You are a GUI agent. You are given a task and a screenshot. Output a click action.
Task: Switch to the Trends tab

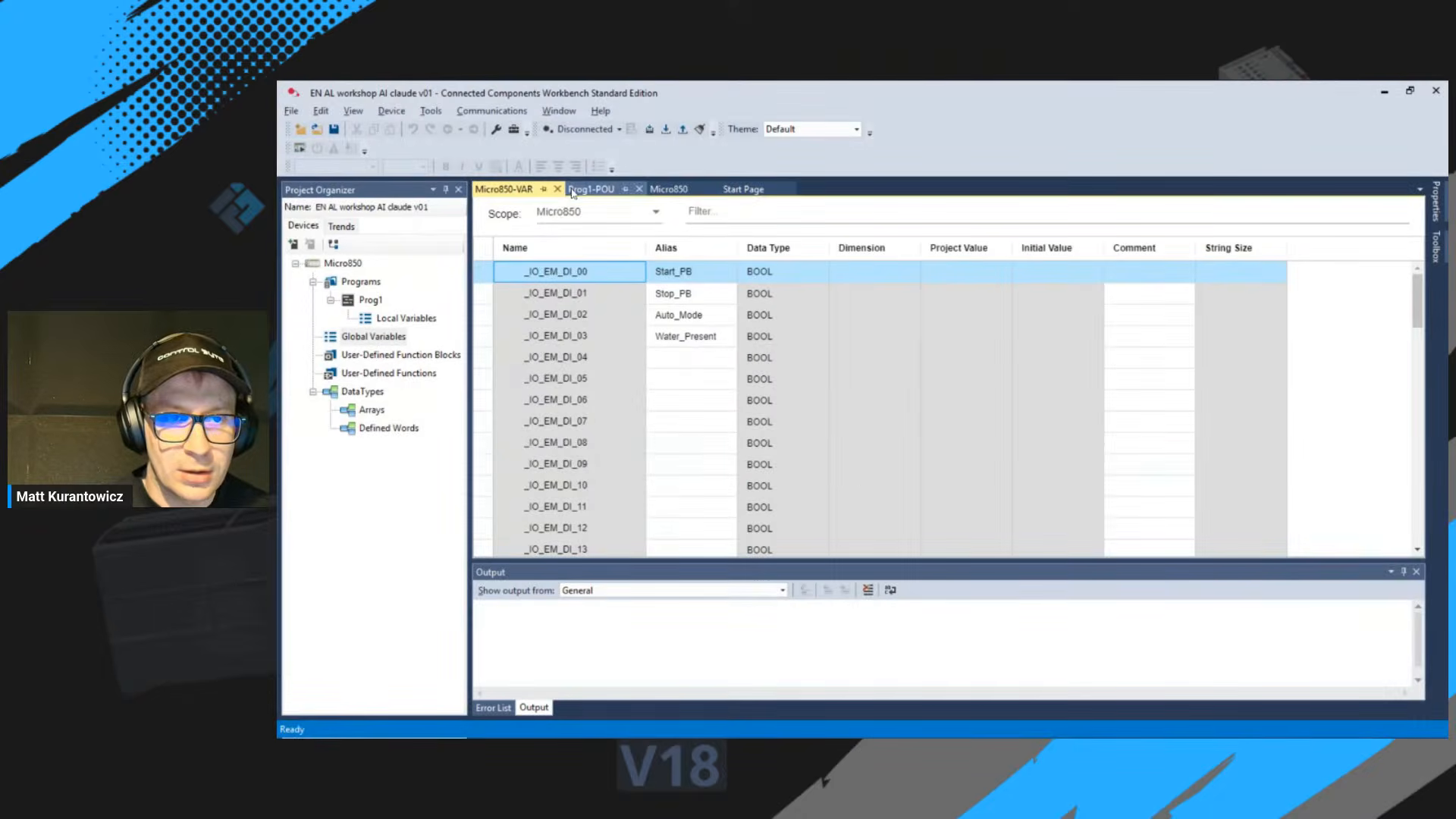(341, 227)
